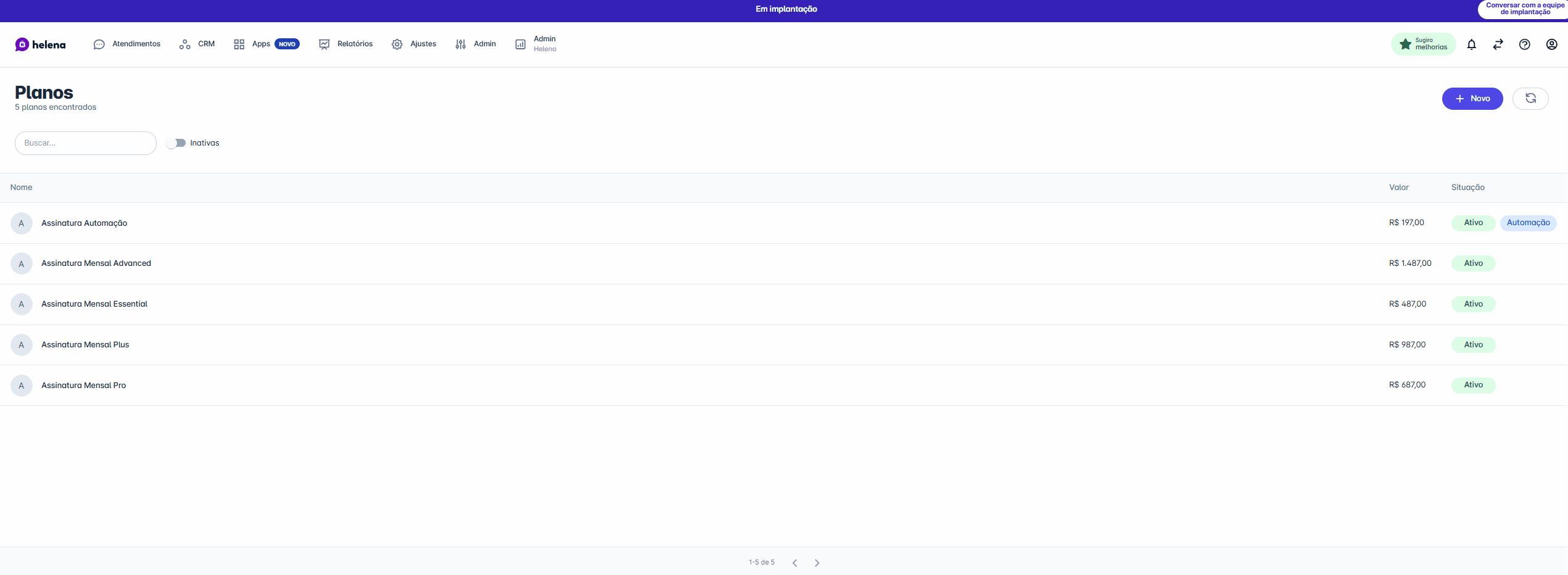Open the Assinatura Mensal Advanced plan row
Image resolution: width=1568 pixels, height=575 pixels.
pyautogui.click(x=96, y=263)
